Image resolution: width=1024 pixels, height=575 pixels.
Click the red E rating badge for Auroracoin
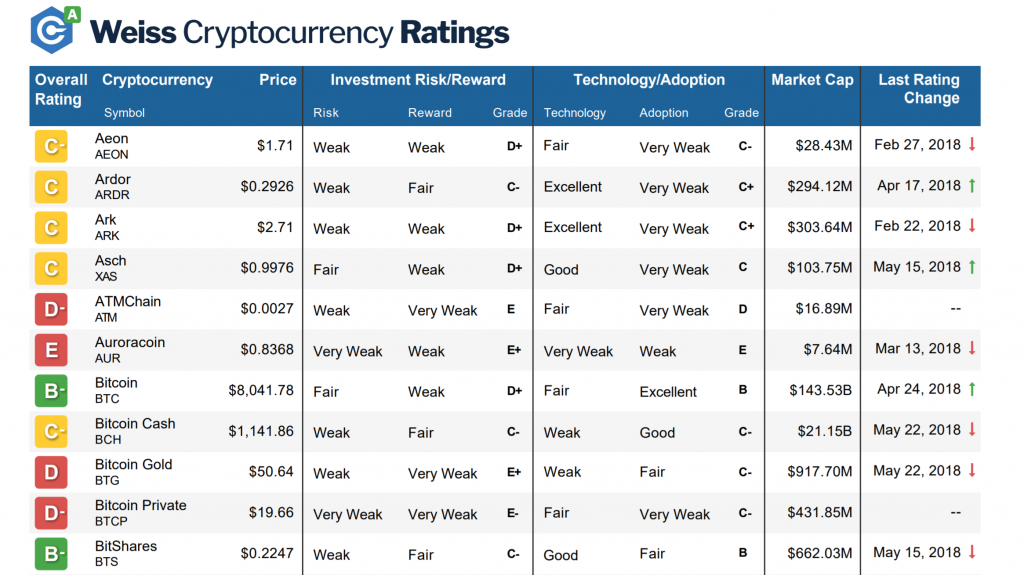51,350
